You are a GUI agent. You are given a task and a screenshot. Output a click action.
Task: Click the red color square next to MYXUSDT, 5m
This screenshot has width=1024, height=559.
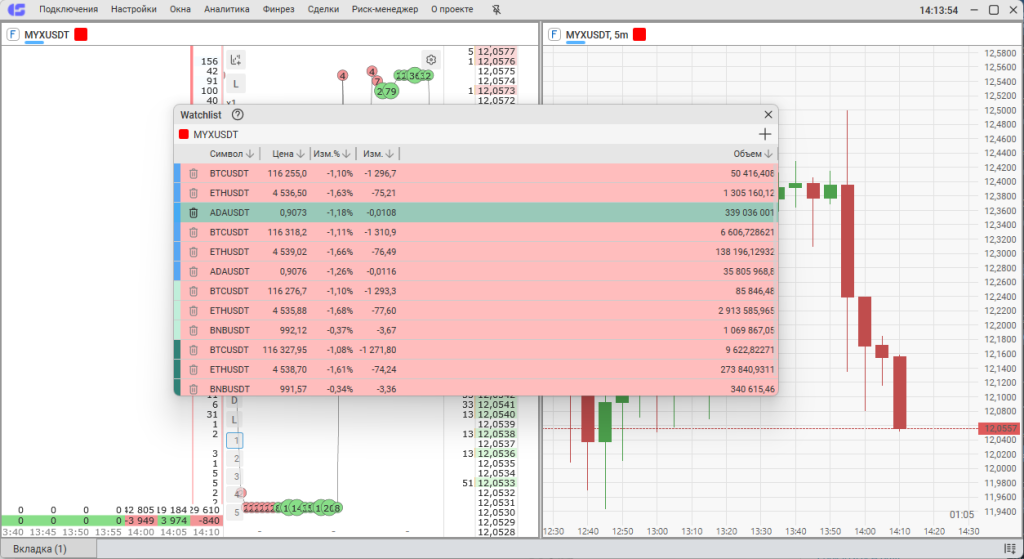coord(639,35)
